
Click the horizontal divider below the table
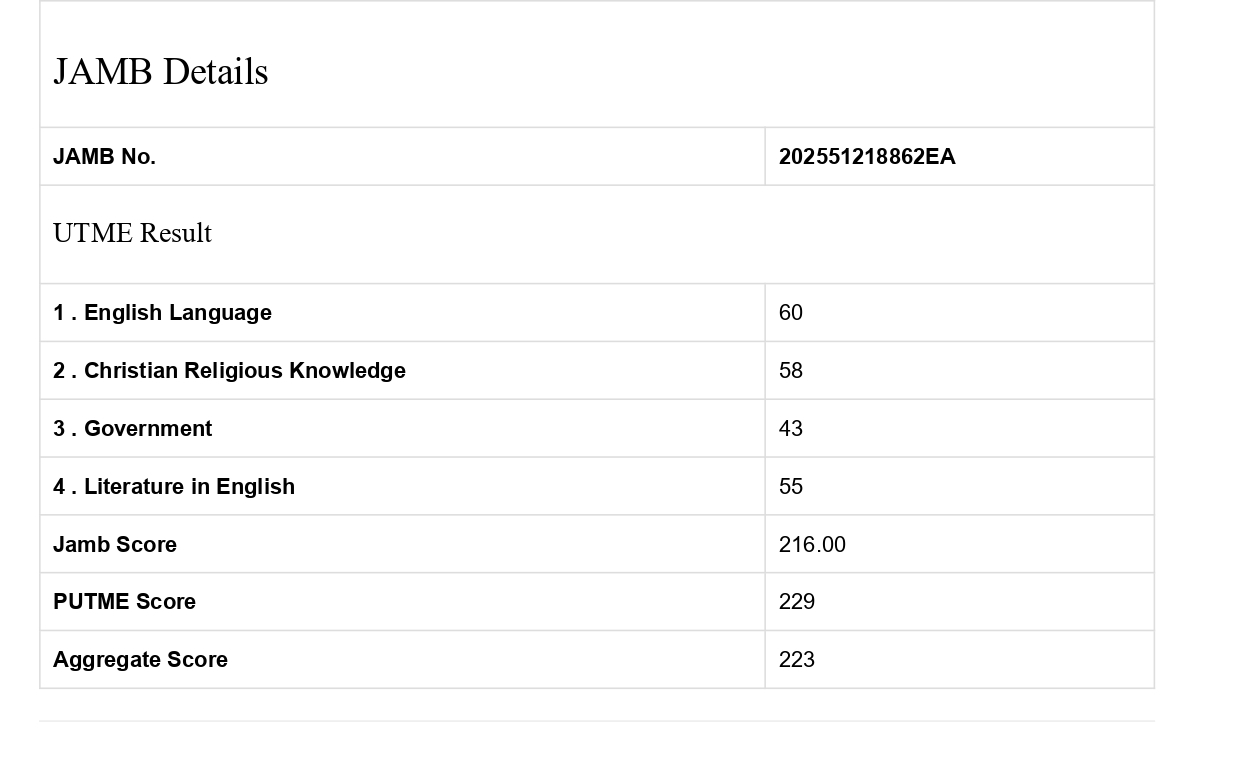[x=596, y=721]
